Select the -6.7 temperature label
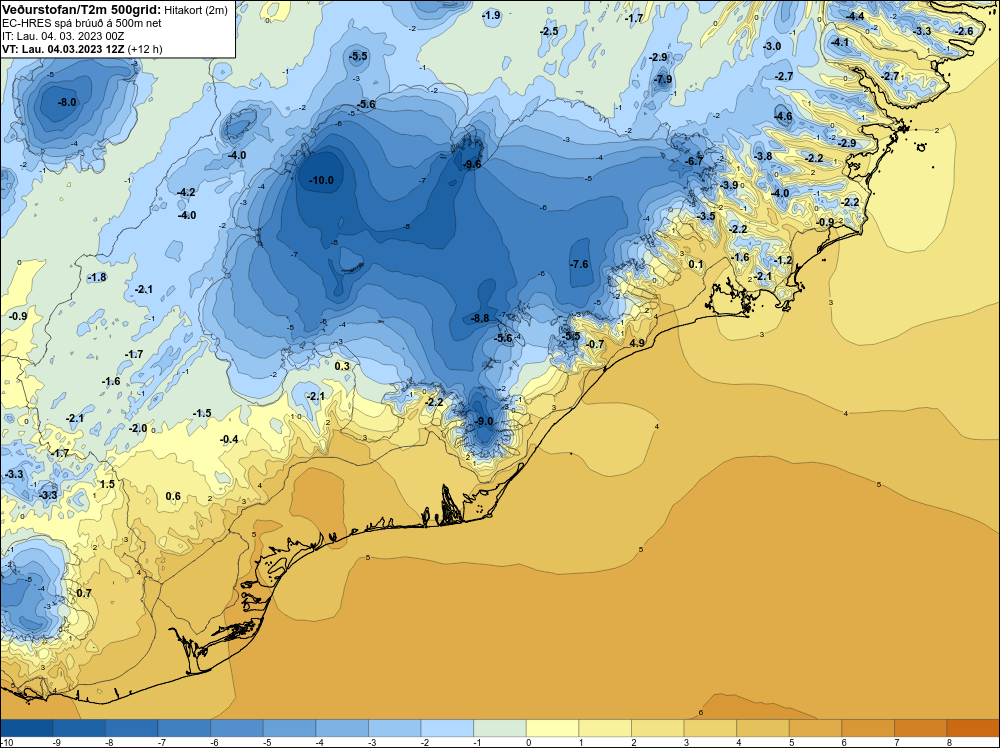The height and width of the screenshot is (748, 1000). click(694, 161)
